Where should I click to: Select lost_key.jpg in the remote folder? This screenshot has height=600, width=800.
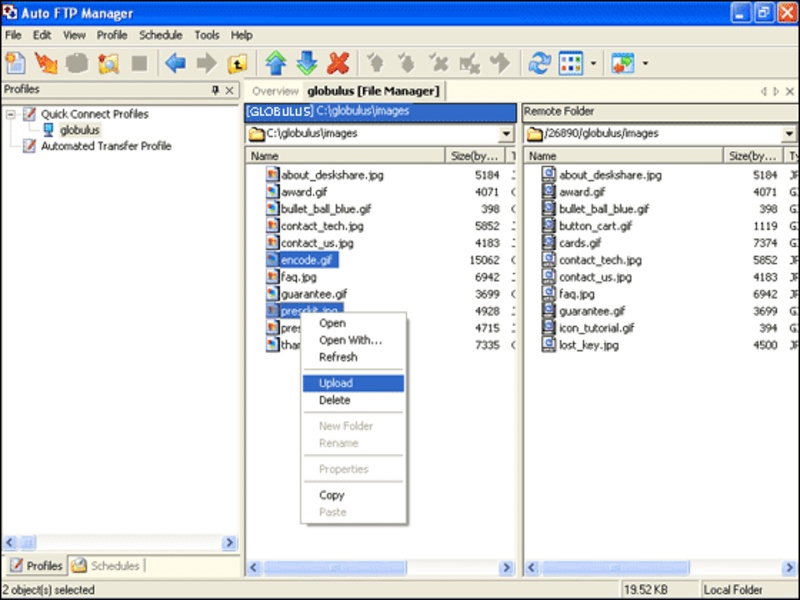(x=588, y=345)
